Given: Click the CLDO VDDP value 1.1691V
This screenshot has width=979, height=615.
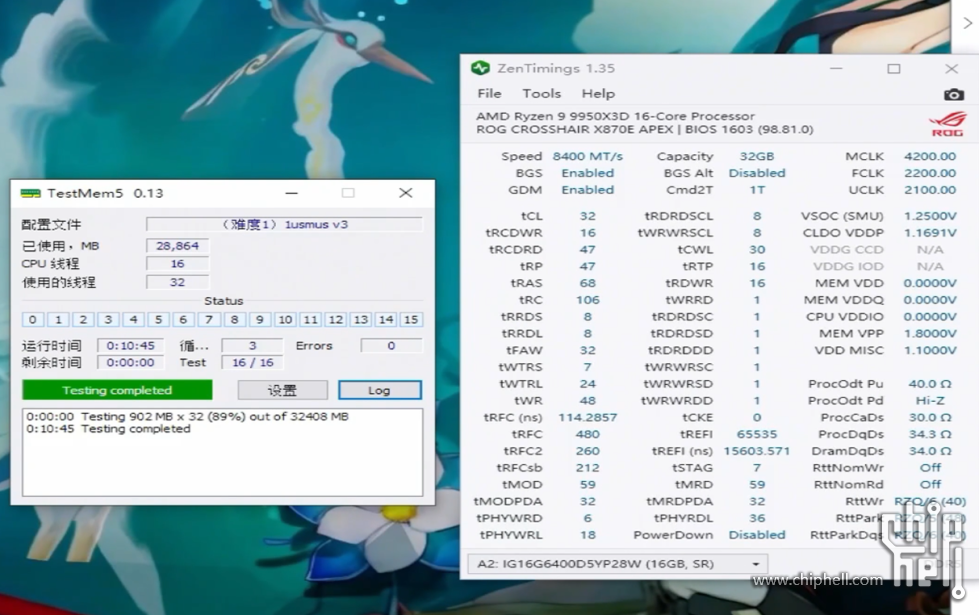Looking at the screenshot, I should point(930,233).
